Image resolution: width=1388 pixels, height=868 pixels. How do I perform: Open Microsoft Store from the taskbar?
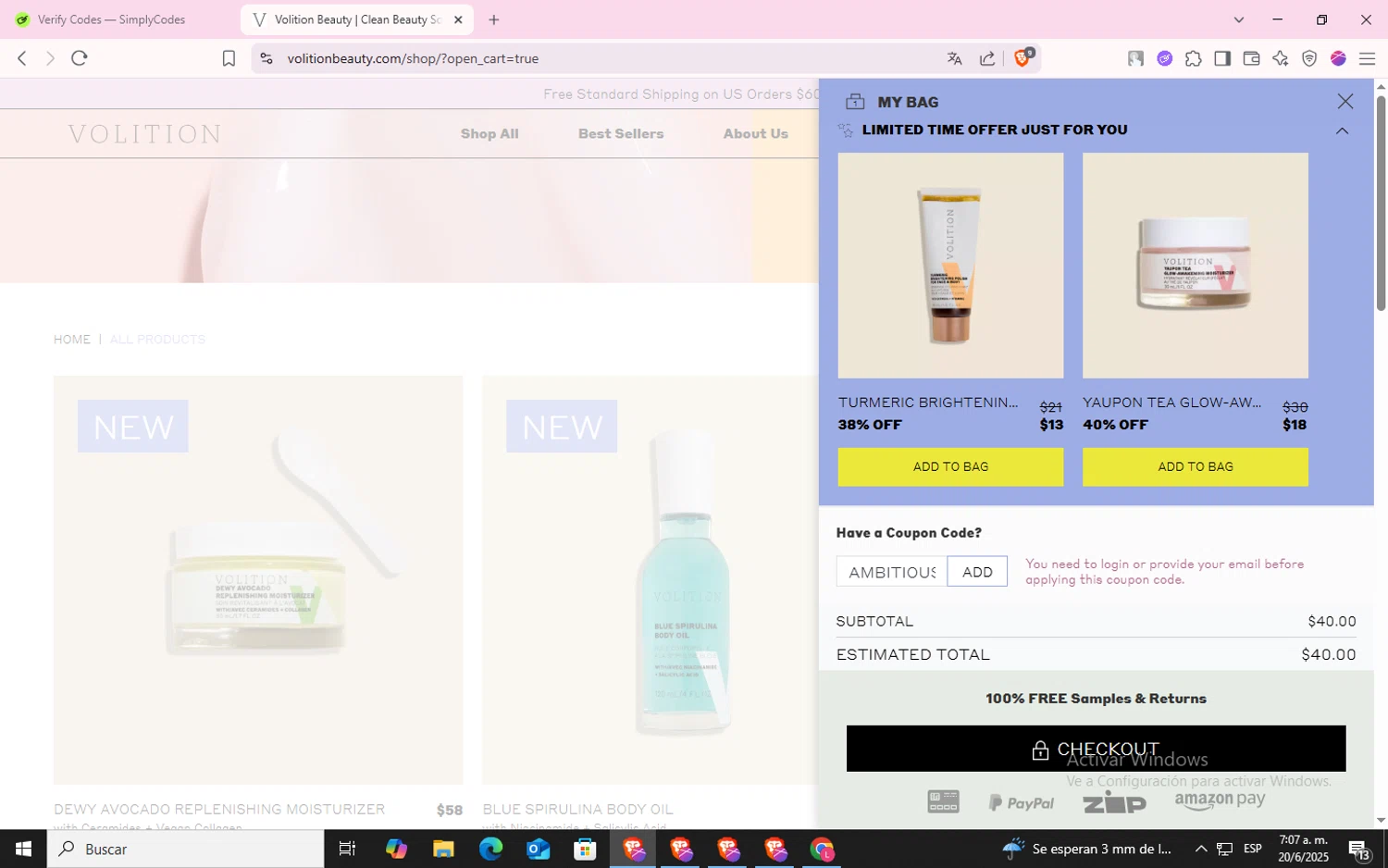(585, 849)
